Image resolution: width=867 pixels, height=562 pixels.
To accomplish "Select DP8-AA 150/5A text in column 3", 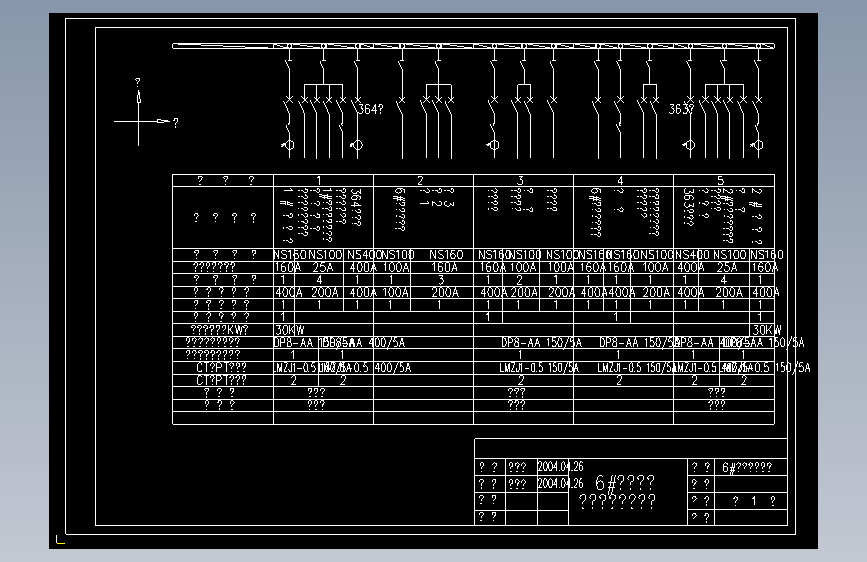I will (x=542, y=342).
